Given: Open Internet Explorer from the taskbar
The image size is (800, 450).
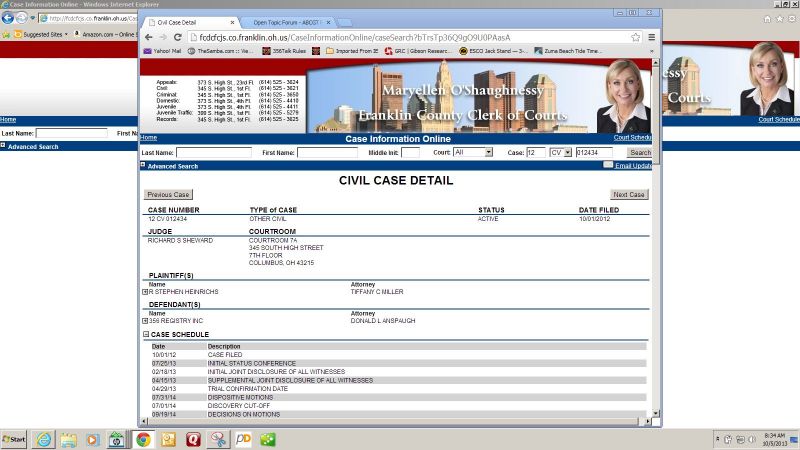Looking at the screenshot, I should click(44, 439).
